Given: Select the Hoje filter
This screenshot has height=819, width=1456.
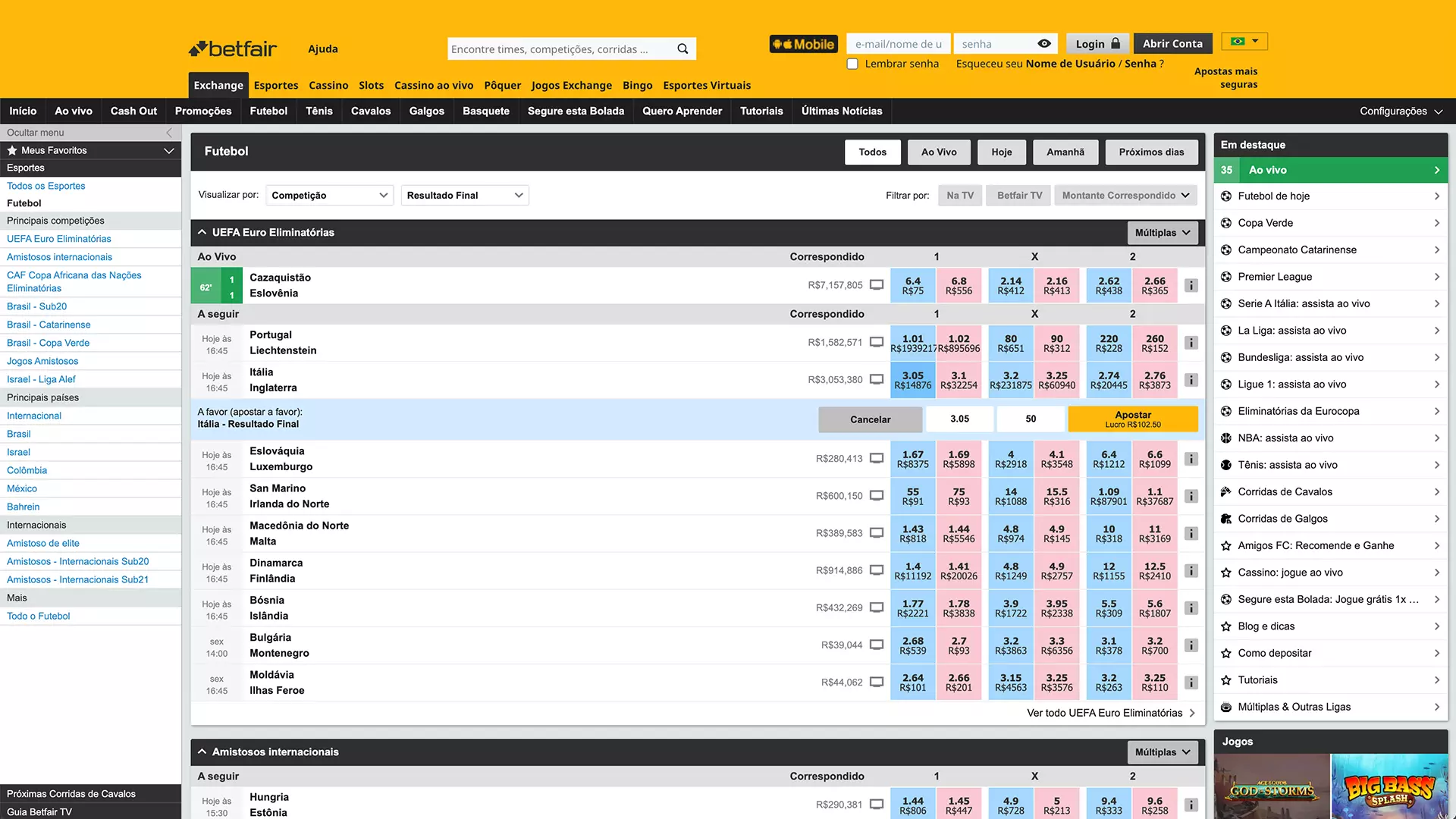Looking at the screenshot, I should tap(1002, 152).
